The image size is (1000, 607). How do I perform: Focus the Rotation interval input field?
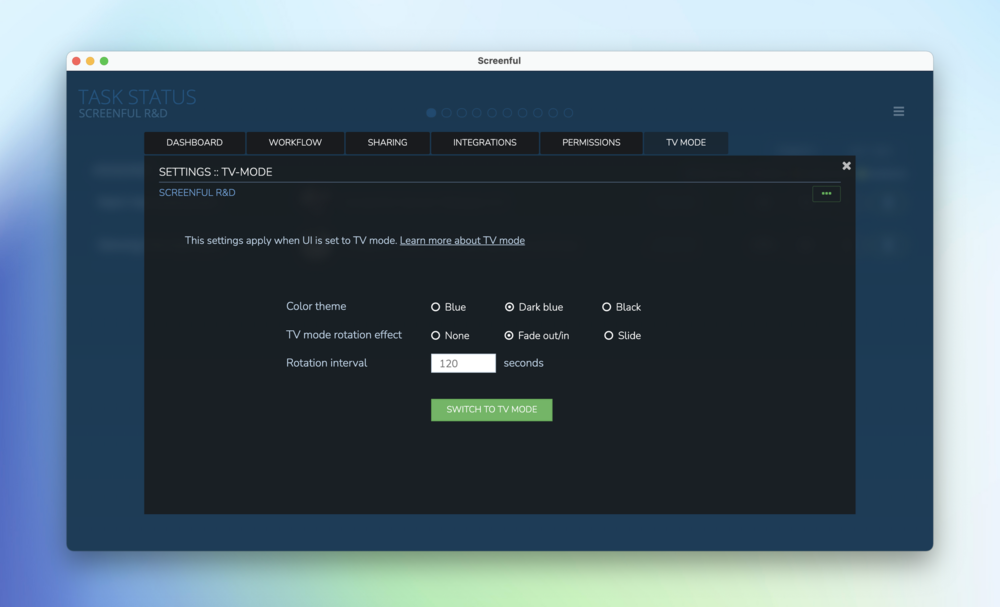(x=463, y=363)
